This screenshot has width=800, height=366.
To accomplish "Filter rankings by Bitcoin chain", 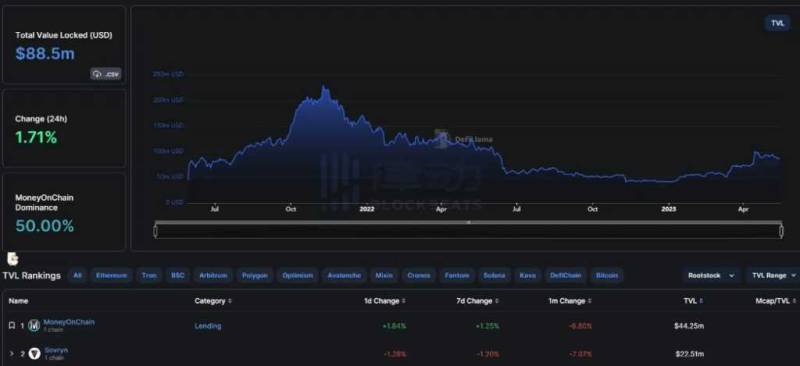I will 607,275.
